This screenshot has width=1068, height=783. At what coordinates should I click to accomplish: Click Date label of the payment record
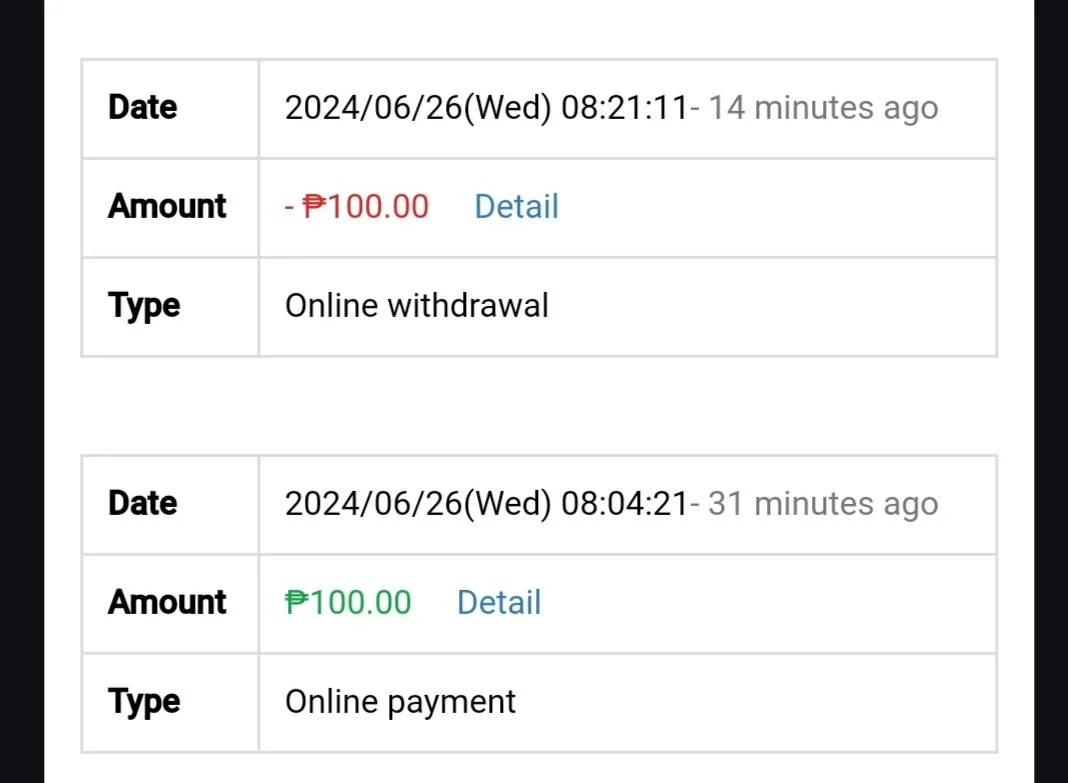[142, 504]
